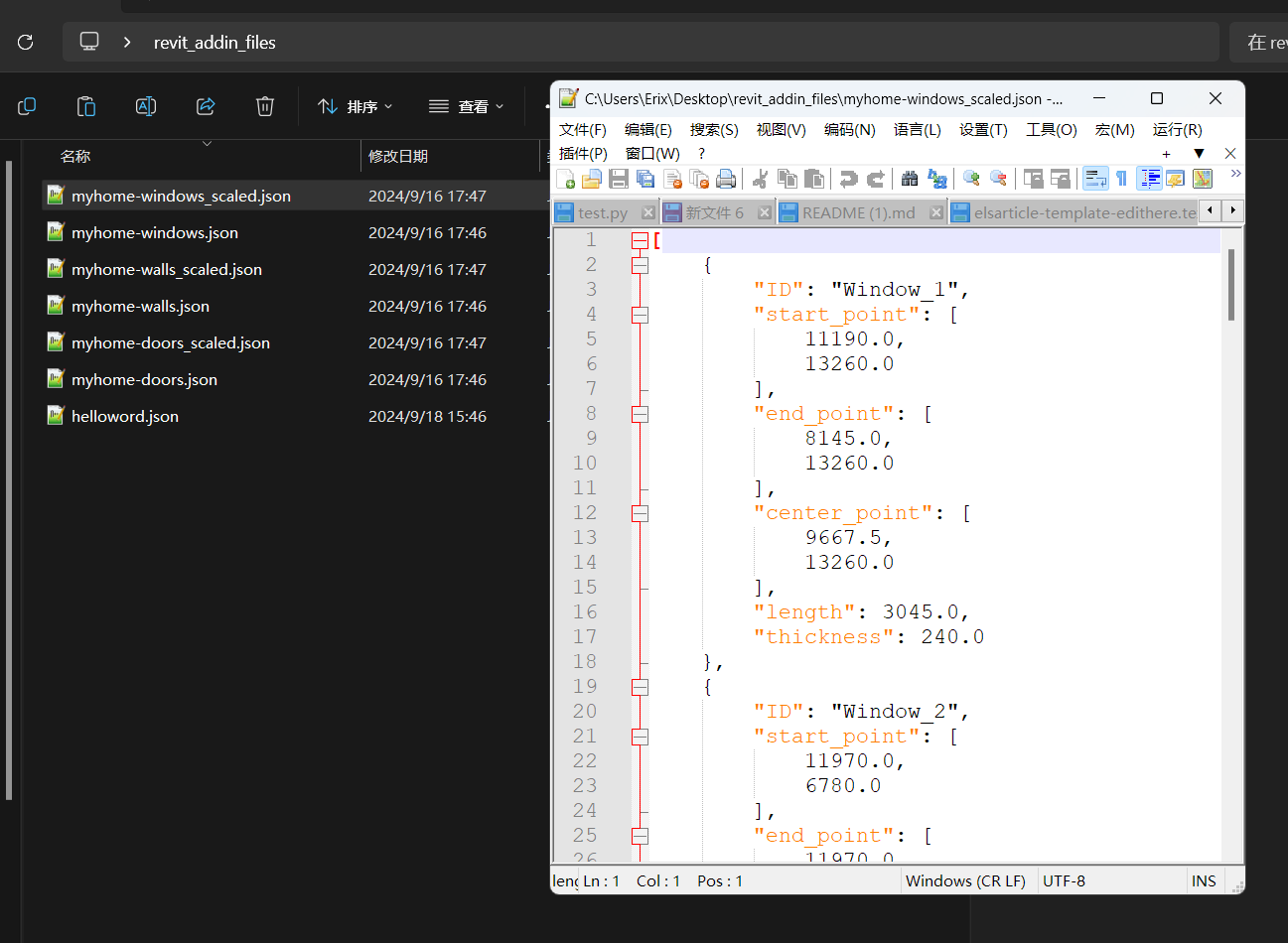Open the 编辑(E) menu
This screenshot has height=943, width=1288.
(648, 130)
